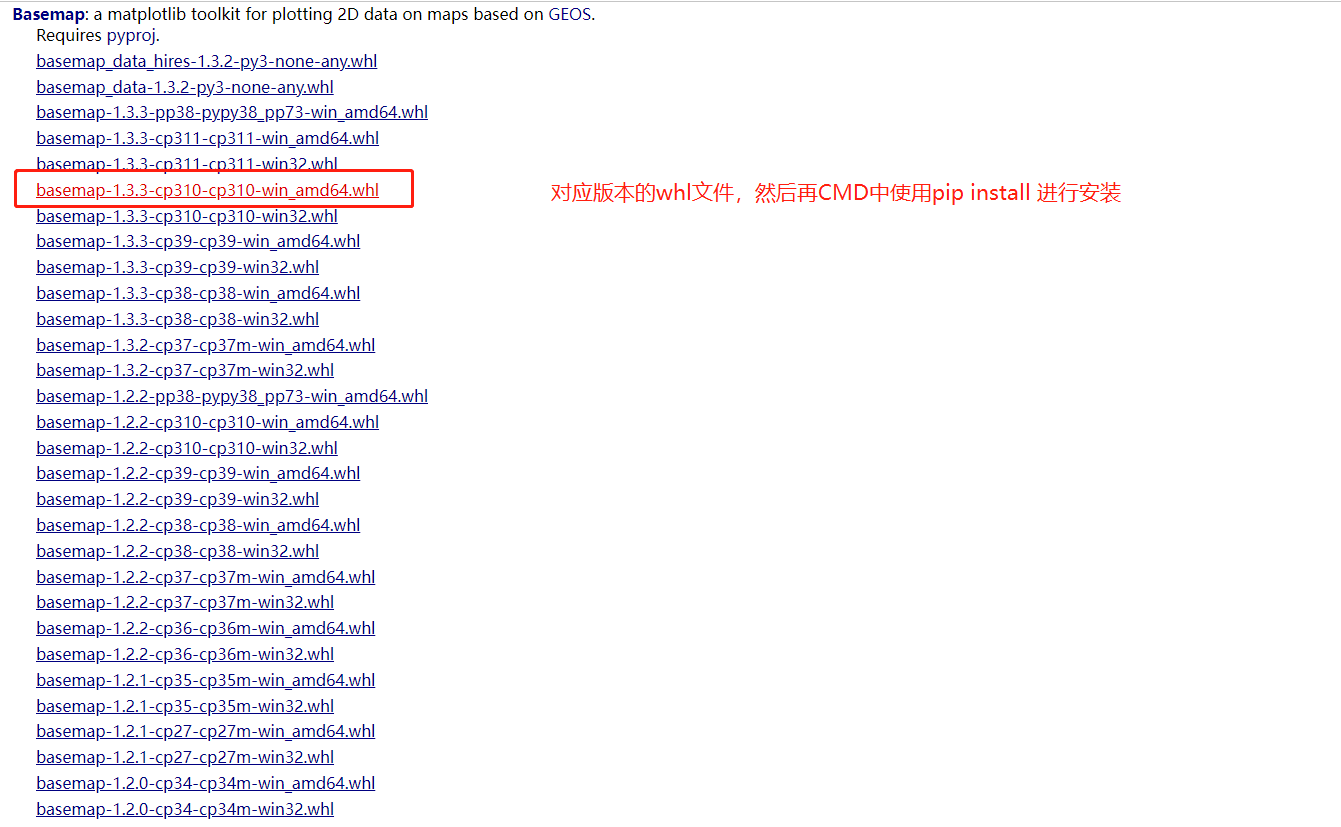This screenshot has height=827, width=1341.
Task: Download basemap-1.2.0-cp34-cp34m-win32.whl
Action: (x=185, y=809)
